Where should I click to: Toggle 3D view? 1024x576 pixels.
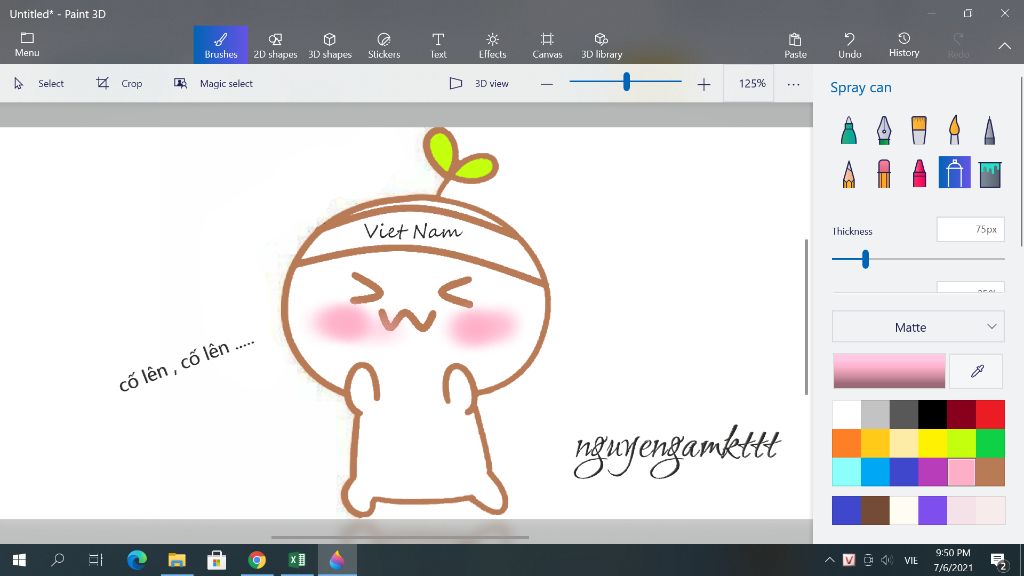point(479,84)
